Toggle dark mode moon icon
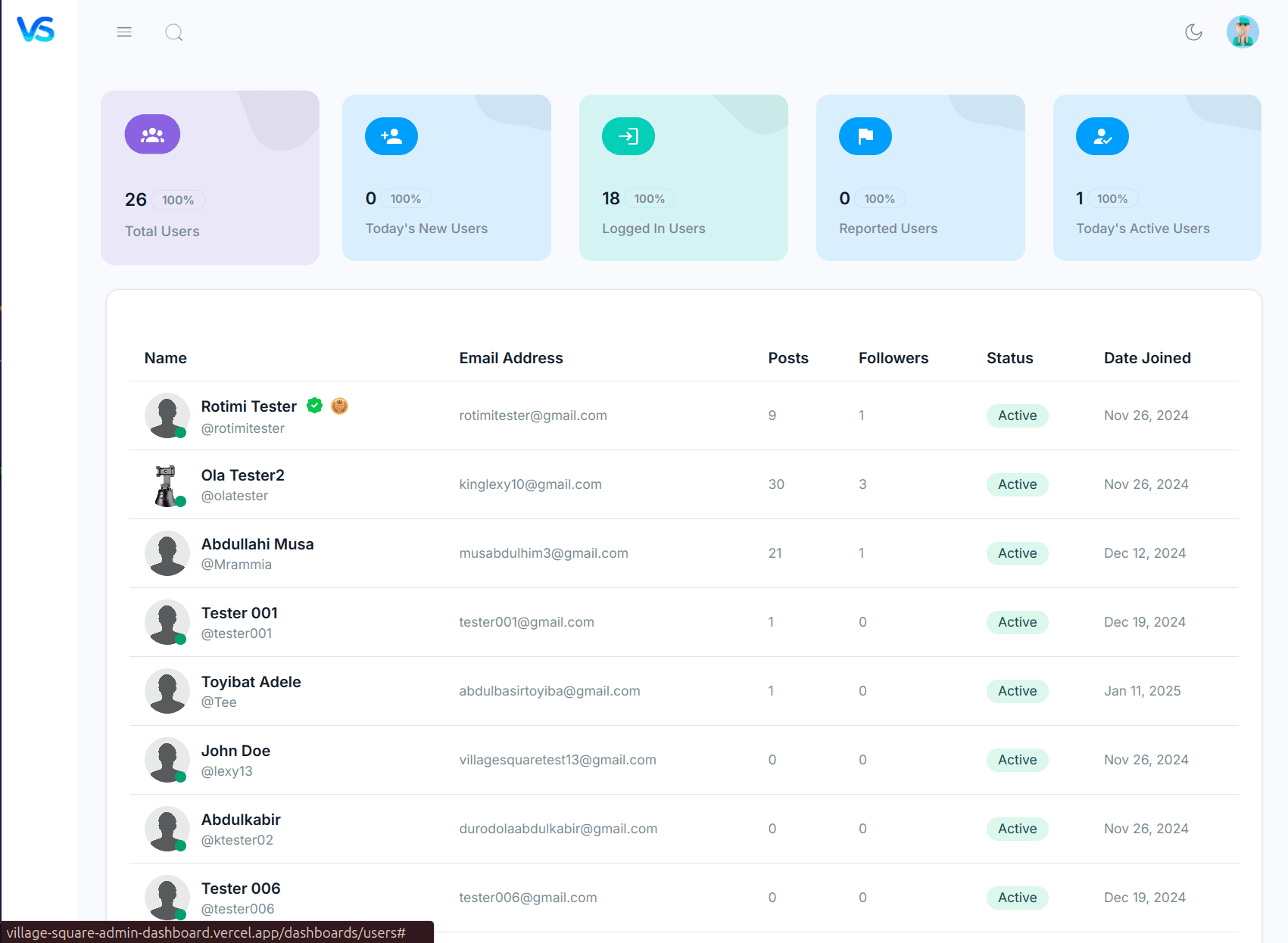1288x943 pixels. tap(1193, 32)
